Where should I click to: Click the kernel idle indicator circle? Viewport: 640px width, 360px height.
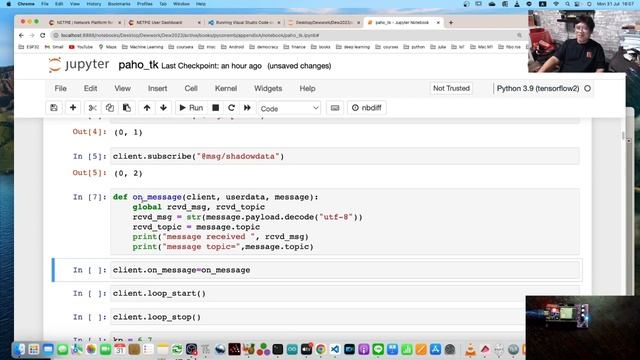click(x=587, y=89)
